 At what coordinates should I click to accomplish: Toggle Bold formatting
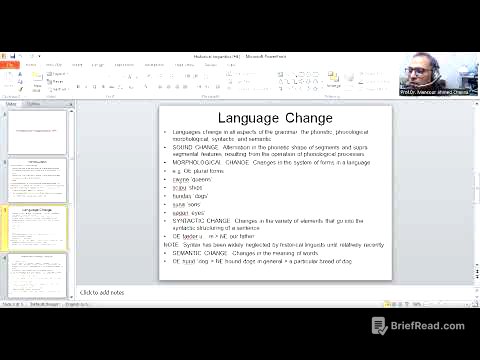78,87
